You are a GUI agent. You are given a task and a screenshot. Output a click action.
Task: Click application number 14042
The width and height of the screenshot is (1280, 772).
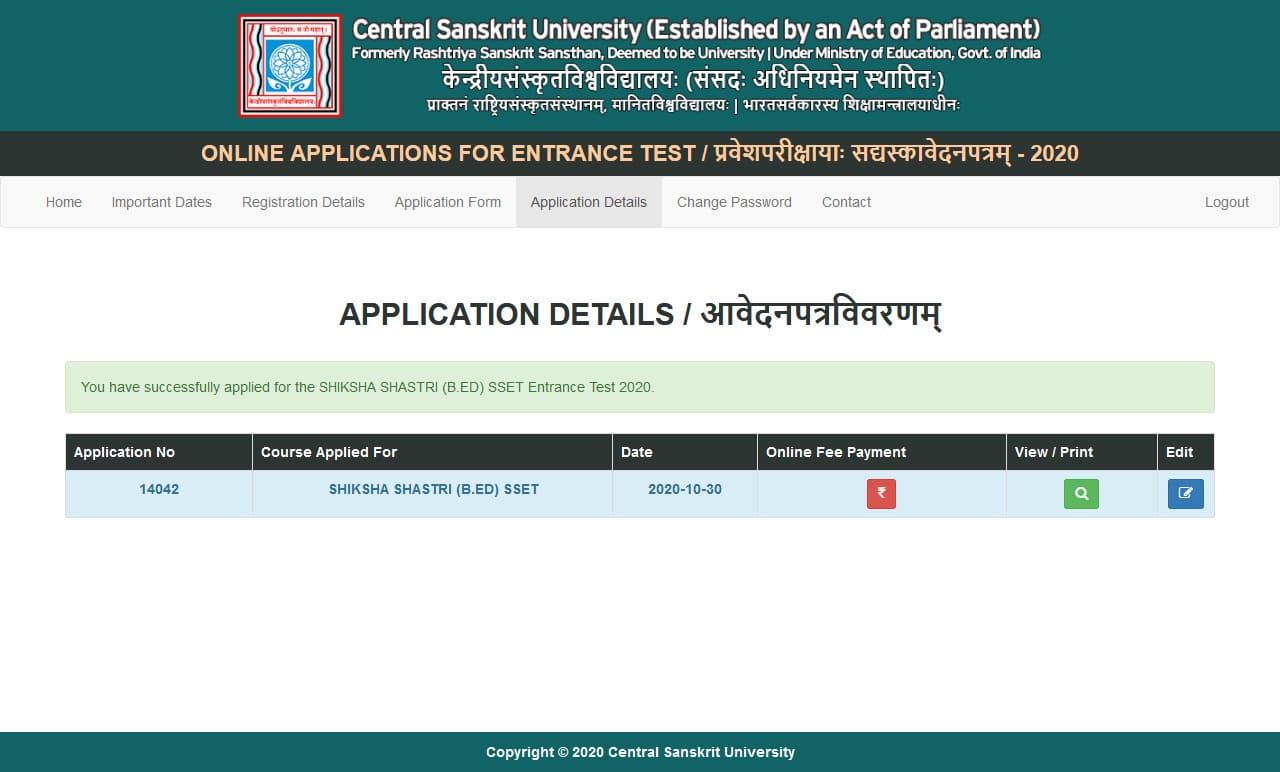(x=159, y=490)
